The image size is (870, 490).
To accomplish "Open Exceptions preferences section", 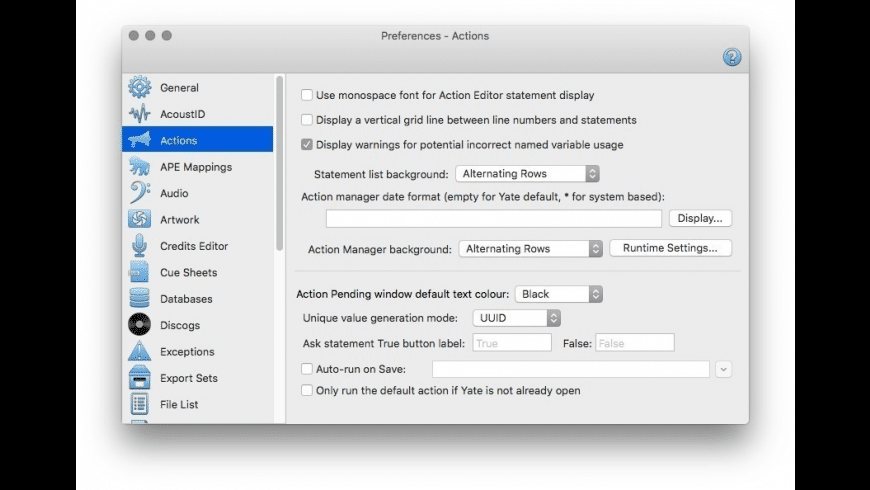I will (198, 351).
